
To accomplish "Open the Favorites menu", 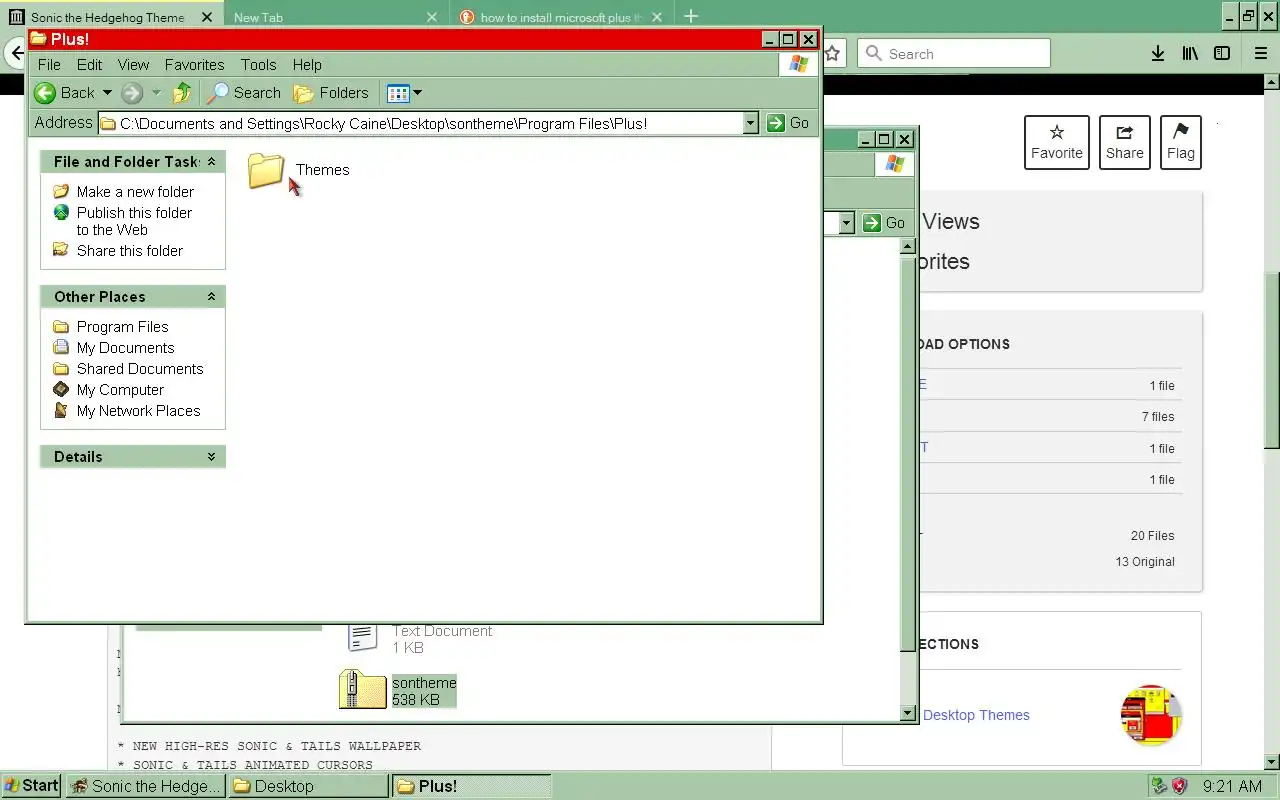I will [194, 64].
